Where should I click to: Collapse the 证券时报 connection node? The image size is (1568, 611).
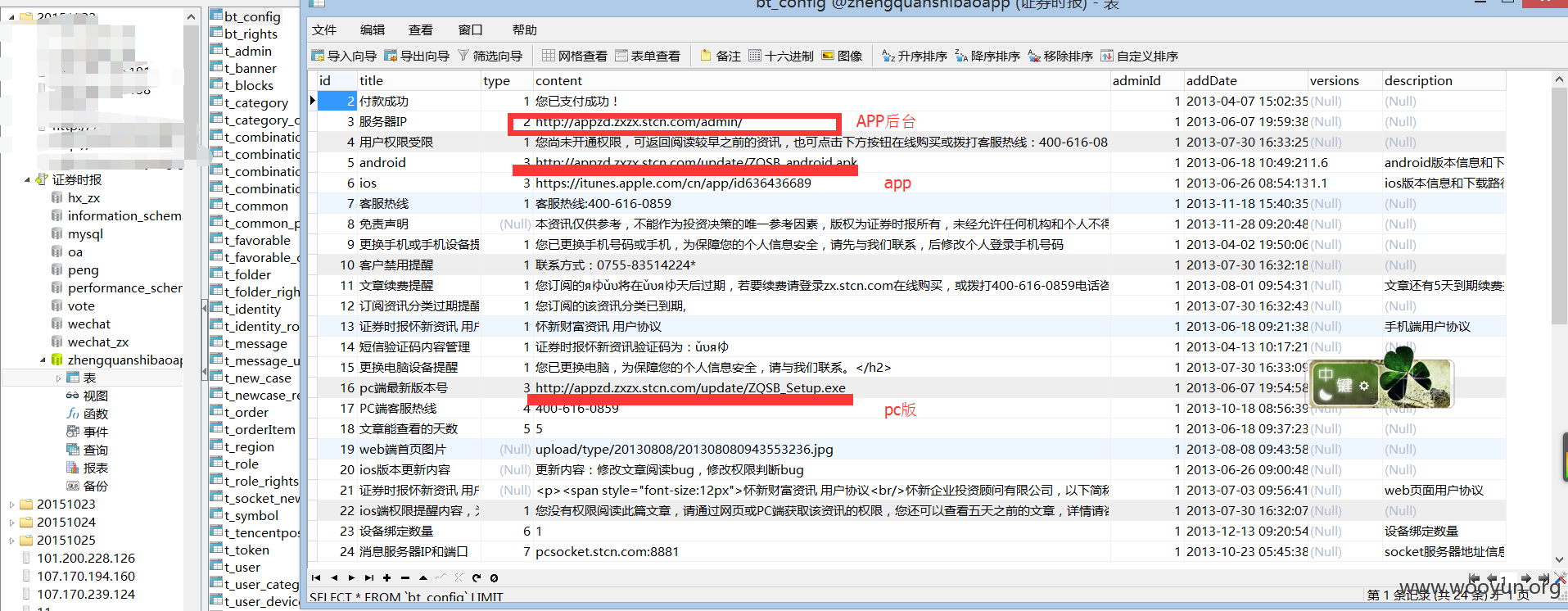click(27, 179)
